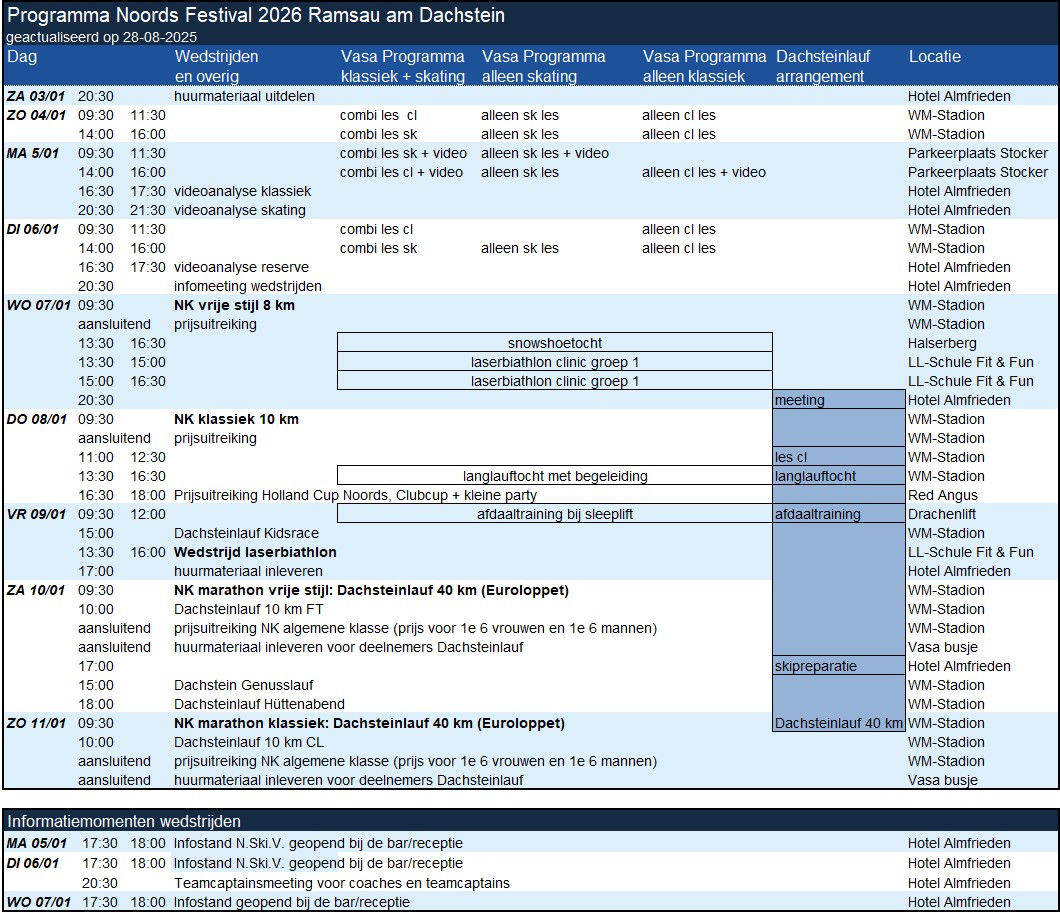
Task: Click 'laserbiathlon clinic groep 1' at 13:30
Action: tap(555, 362)
